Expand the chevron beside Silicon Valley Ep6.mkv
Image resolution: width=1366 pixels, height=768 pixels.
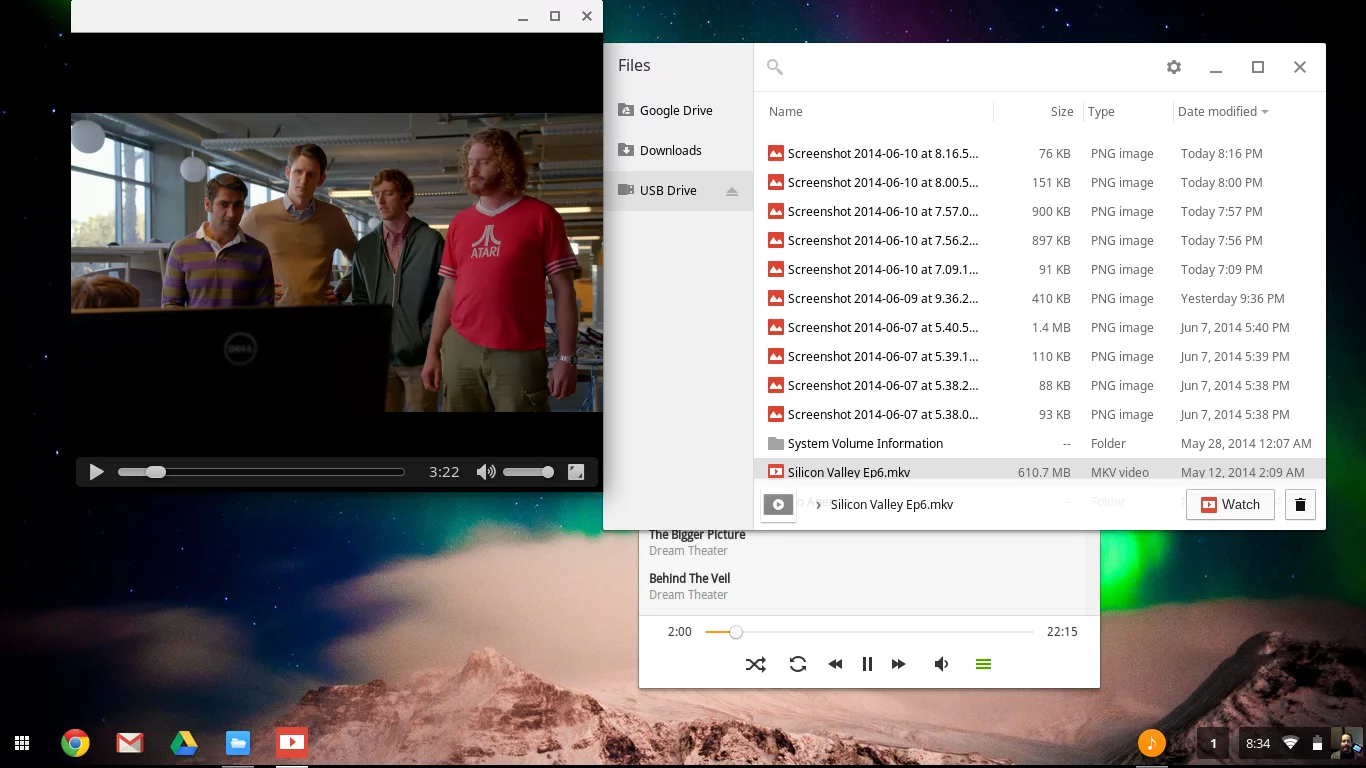pos(818,505)
